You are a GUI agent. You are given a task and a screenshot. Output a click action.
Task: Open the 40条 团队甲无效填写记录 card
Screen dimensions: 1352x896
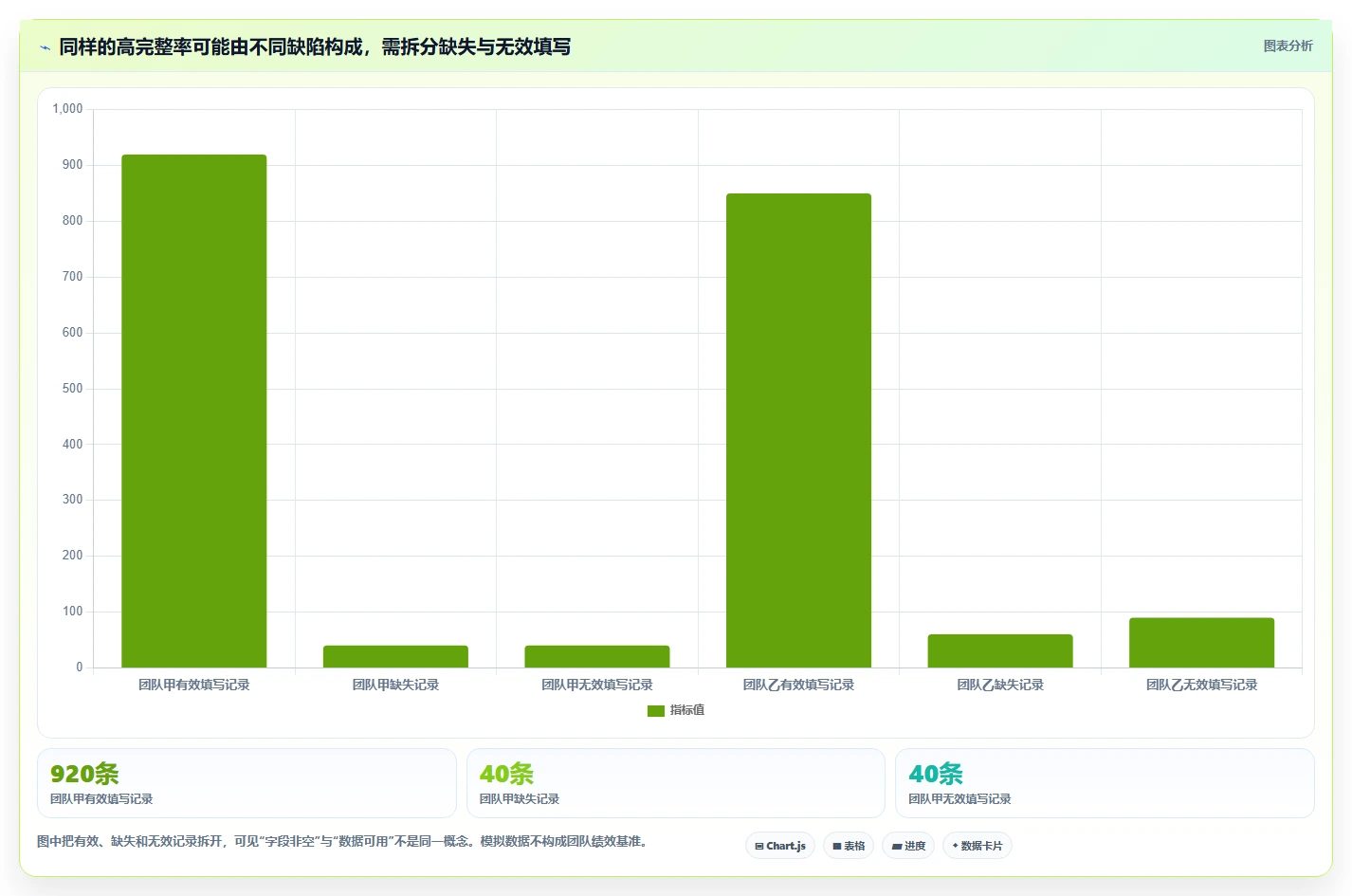[1105, 783]
